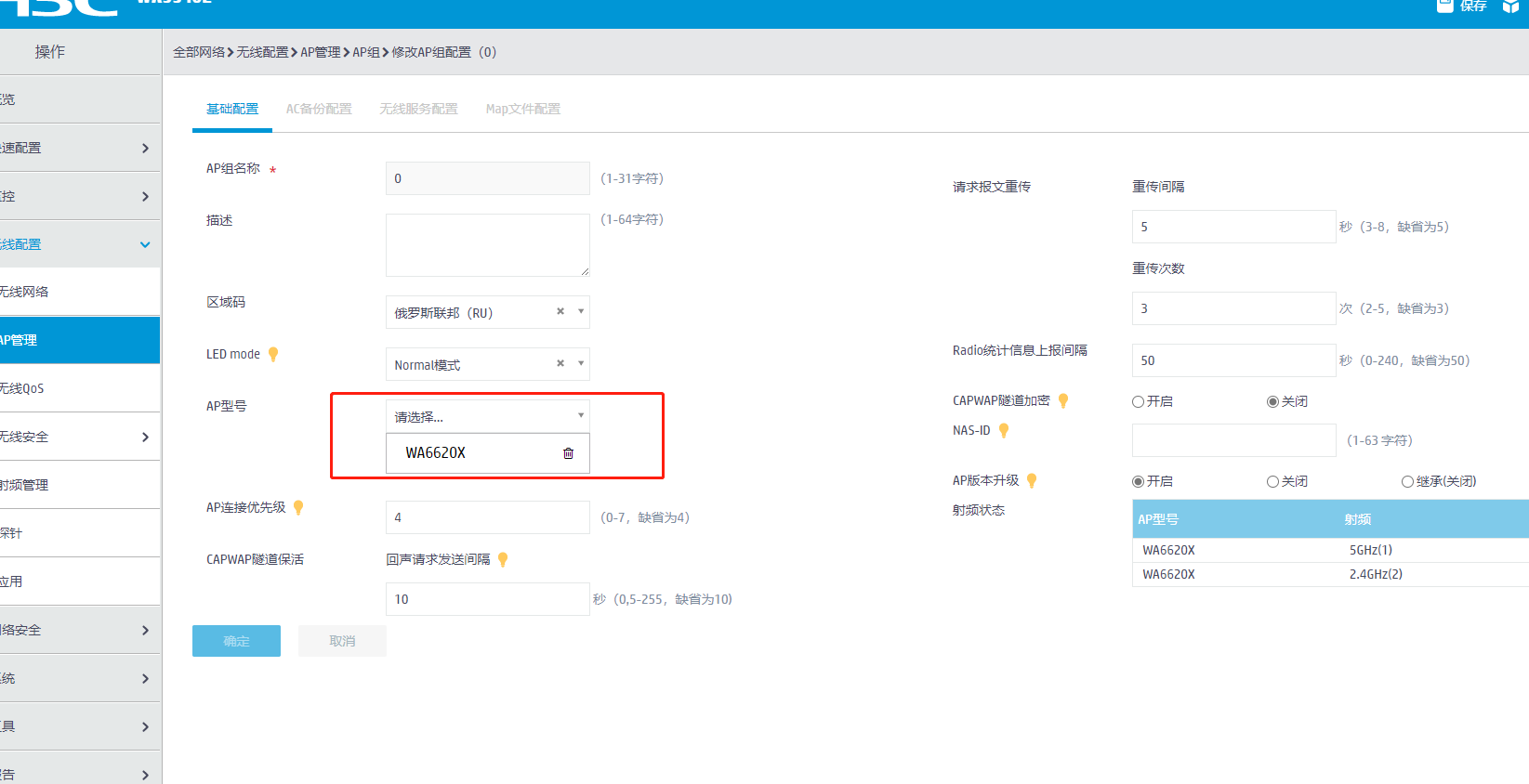
Task: Open 无线QoS in the sidebar
Action: point(80,388)
